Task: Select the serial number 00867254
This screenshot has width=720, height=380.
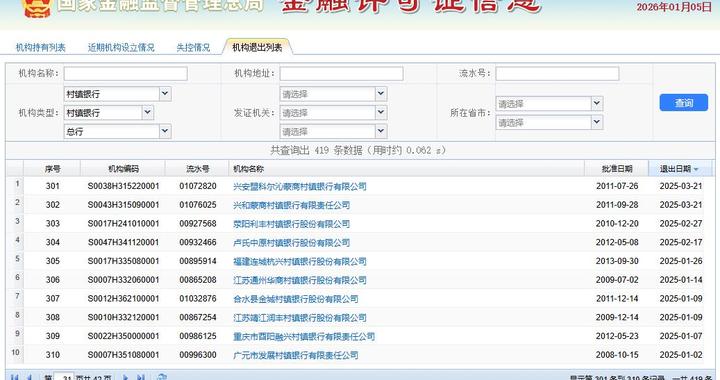Action: pyautogui.click(x=197, y=318)
